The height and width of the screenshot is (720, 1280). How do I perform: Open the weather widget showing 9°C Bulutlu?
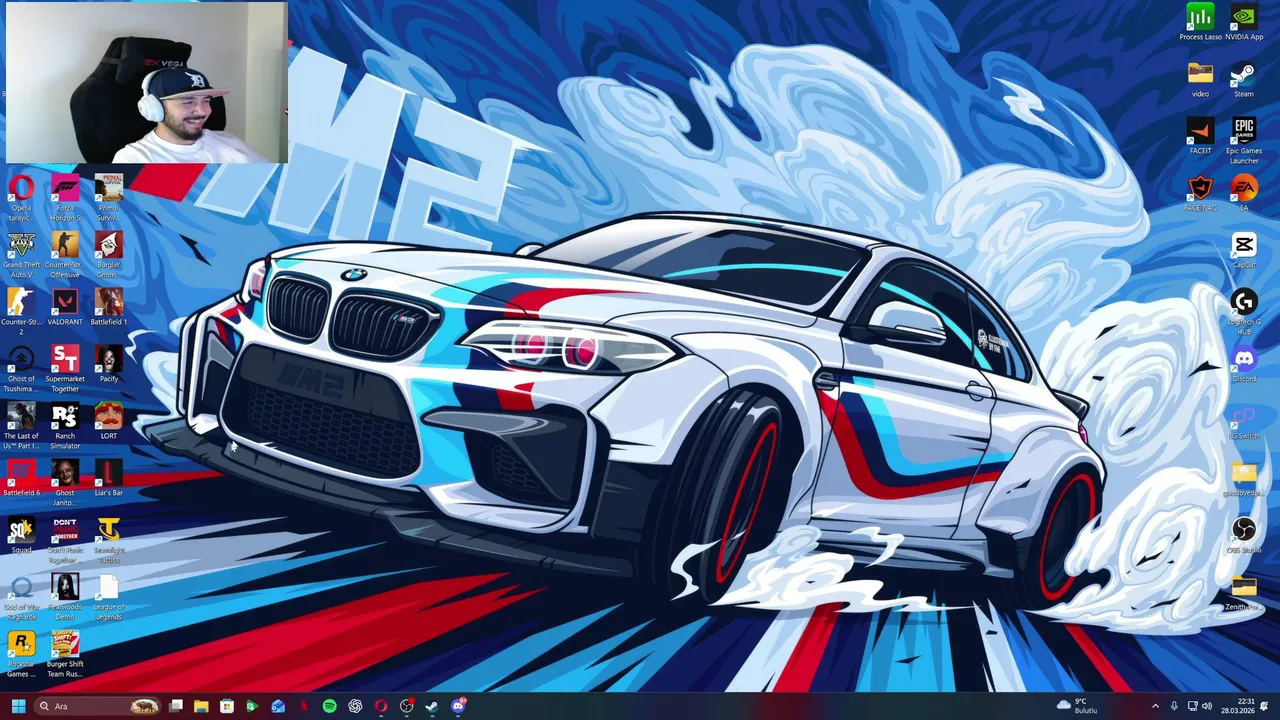pyautogui.click(x=1077, y=706)
